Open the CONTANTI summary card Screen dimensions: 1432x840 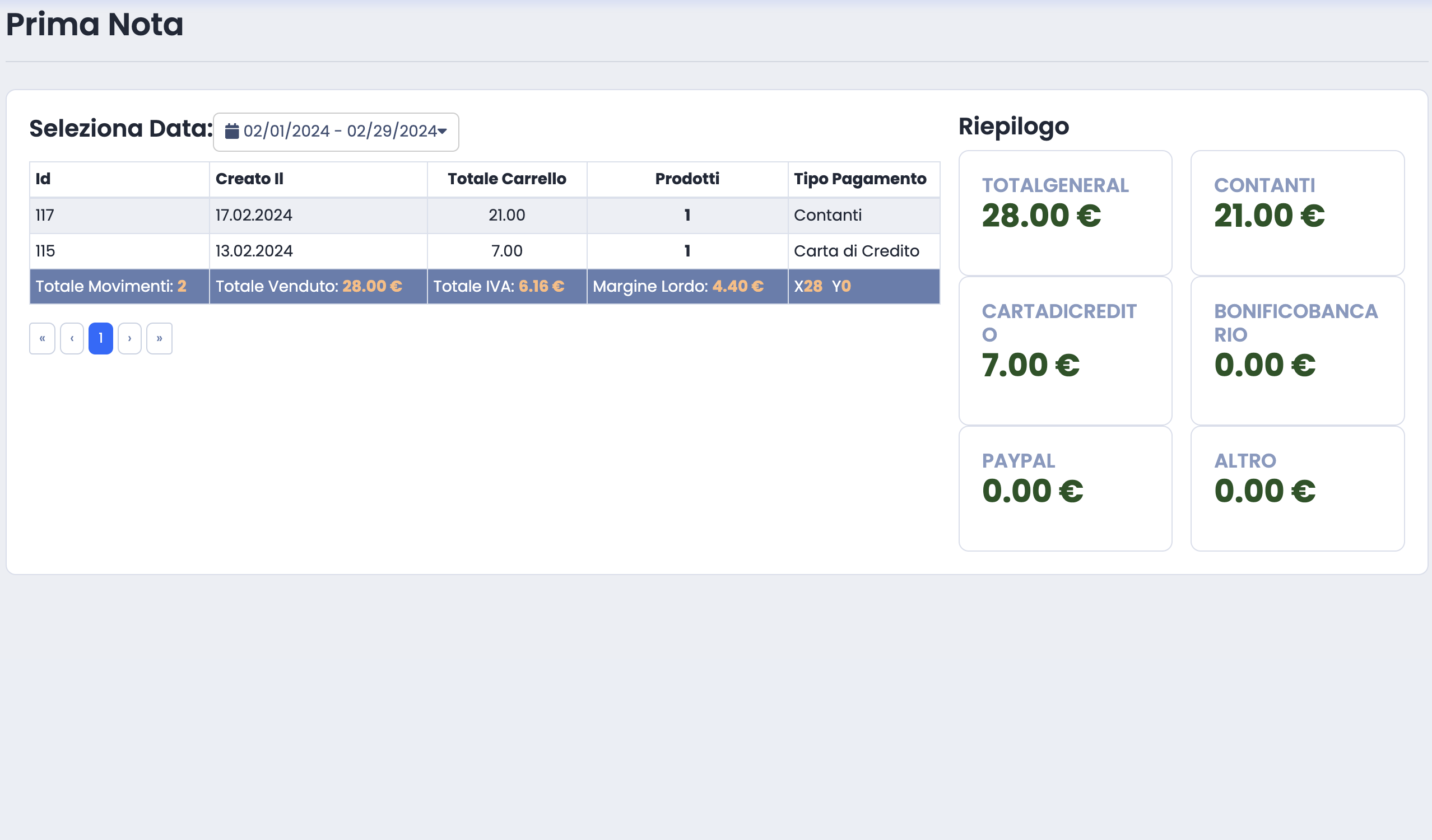point(1298,213)
